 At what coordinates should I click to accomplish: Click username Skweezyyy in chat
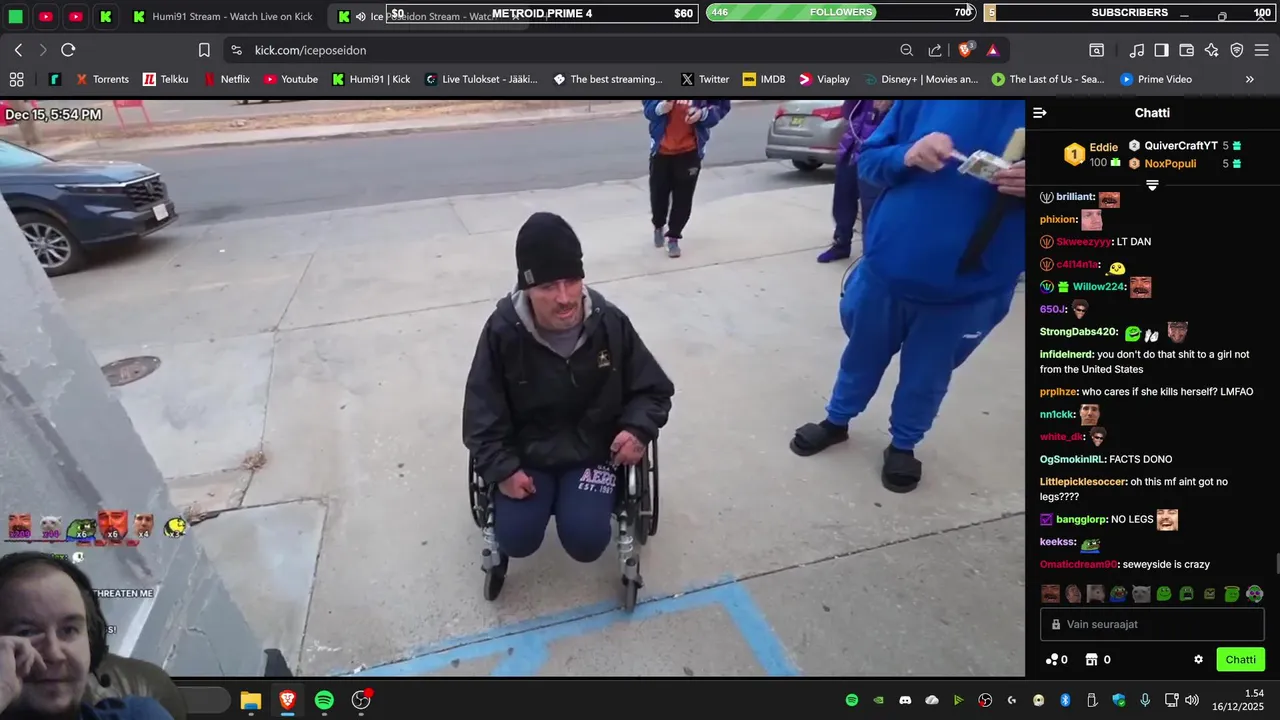pyautogui.click(x=1084, y=242)
